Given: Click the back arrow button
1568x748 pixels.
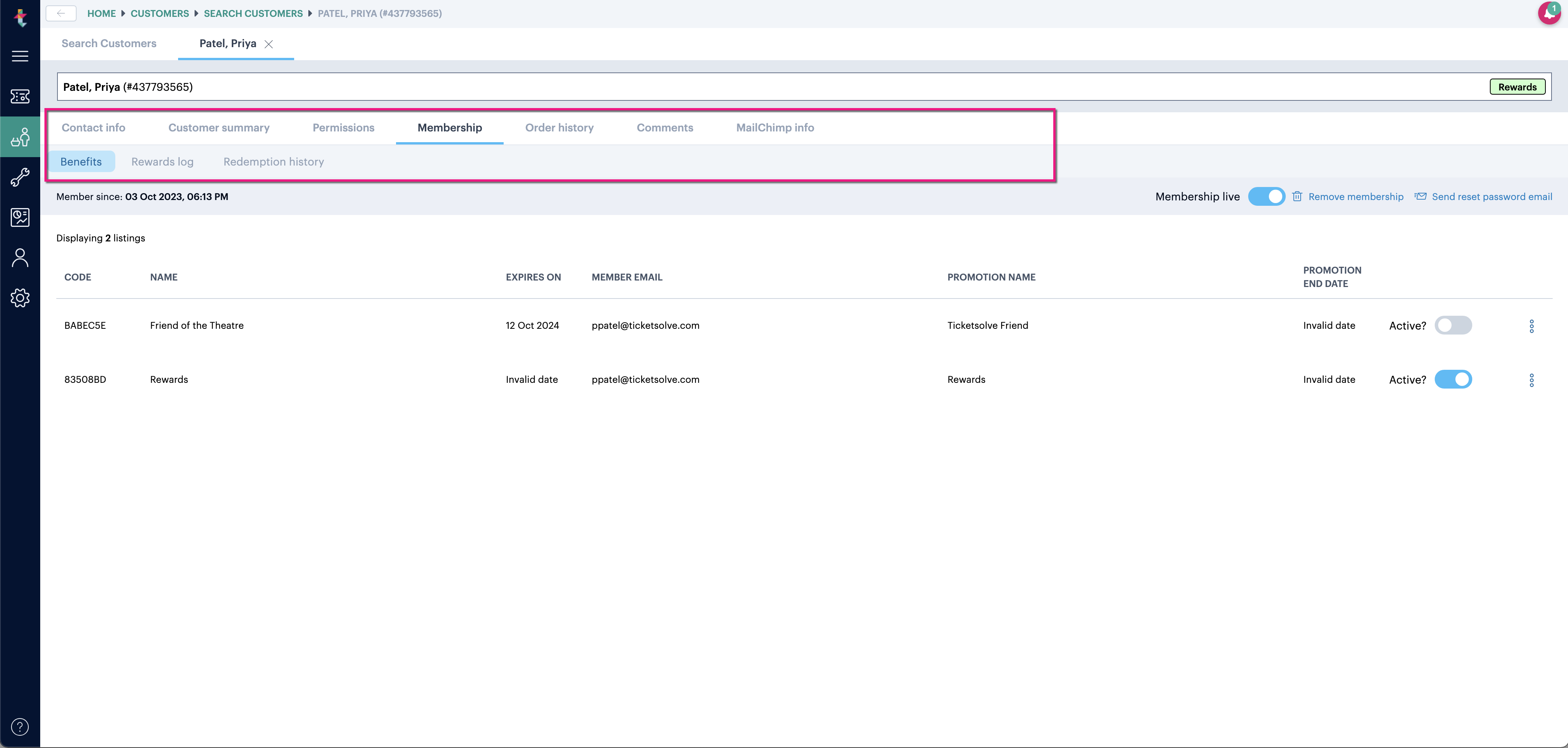Looking at the screenshot, I should coord(61,13).
